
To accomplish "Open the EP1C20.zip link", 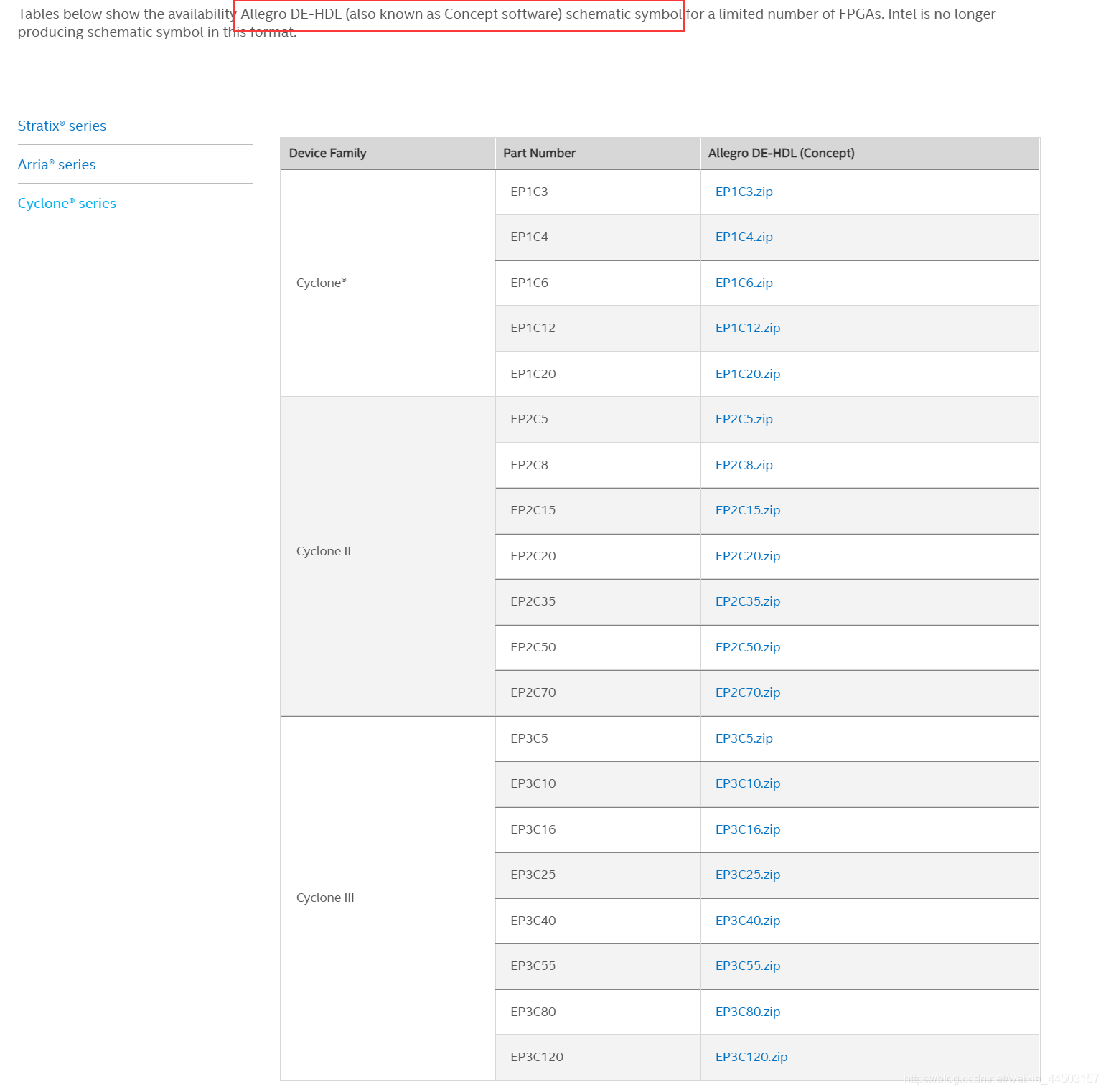I will [747, 374].
